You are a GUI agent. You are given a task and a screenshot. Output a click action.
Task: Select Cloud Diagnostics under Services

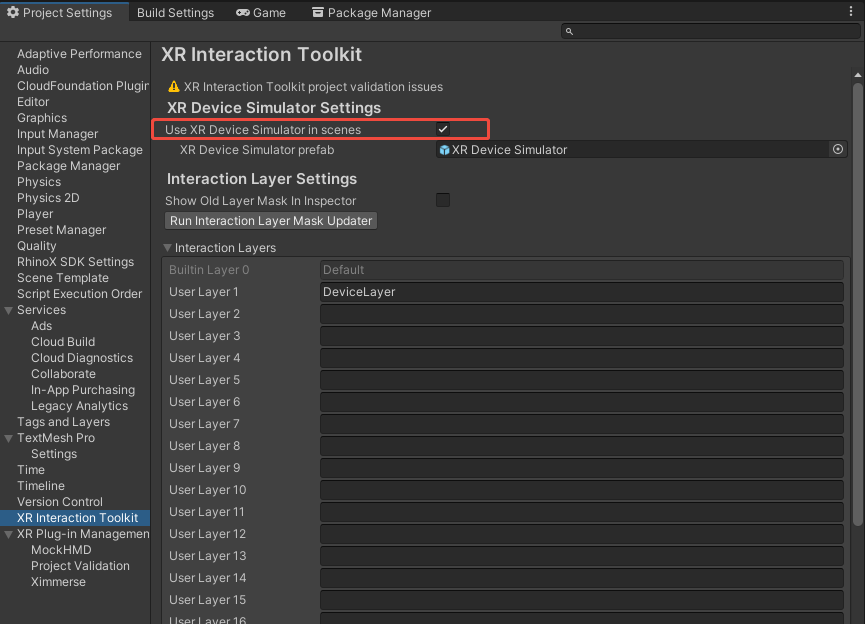(x=82, y=358)
